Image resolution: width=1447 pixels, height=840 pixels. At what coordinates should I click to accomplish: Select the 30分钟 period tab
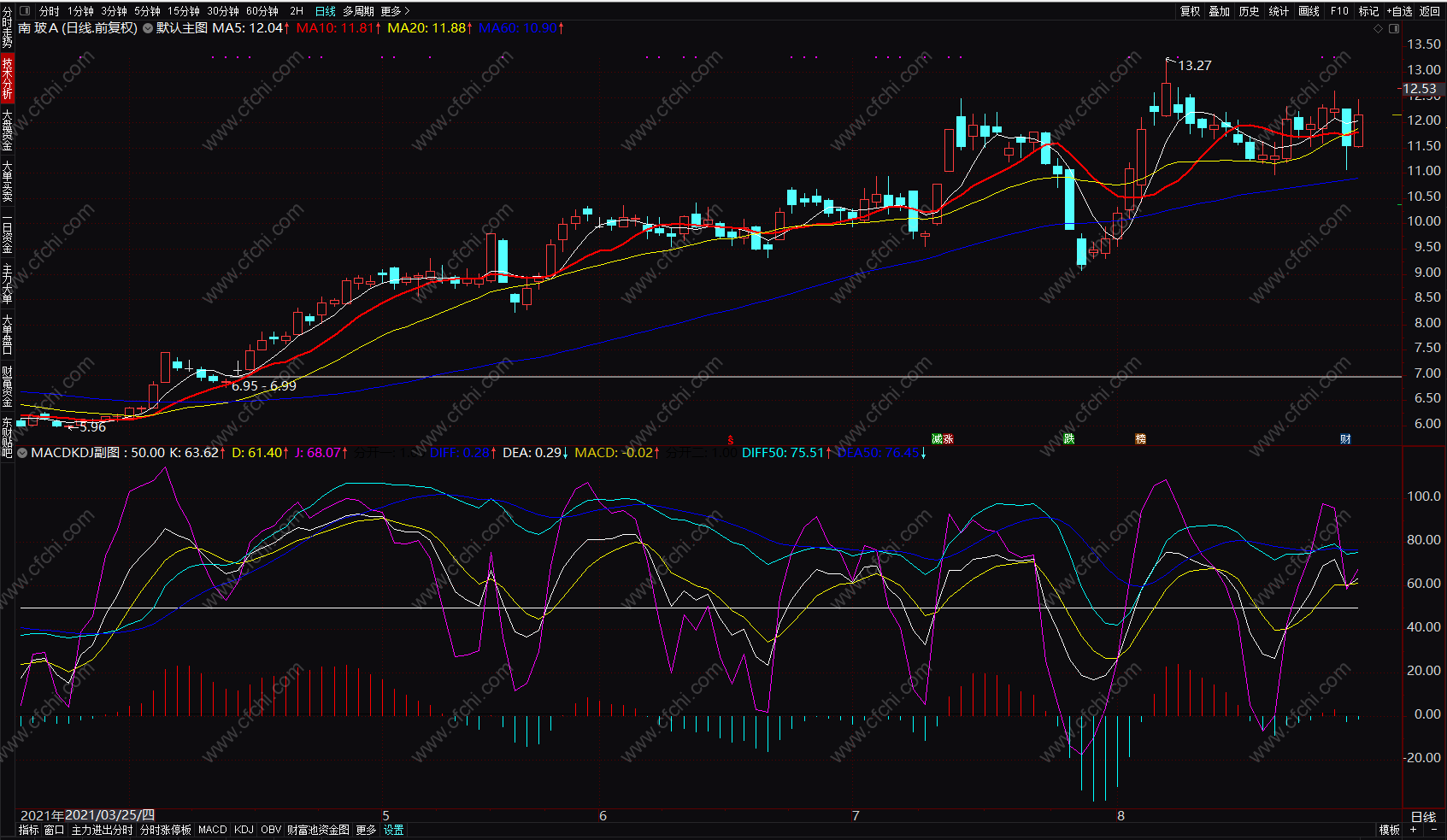(x=223, y=11)
